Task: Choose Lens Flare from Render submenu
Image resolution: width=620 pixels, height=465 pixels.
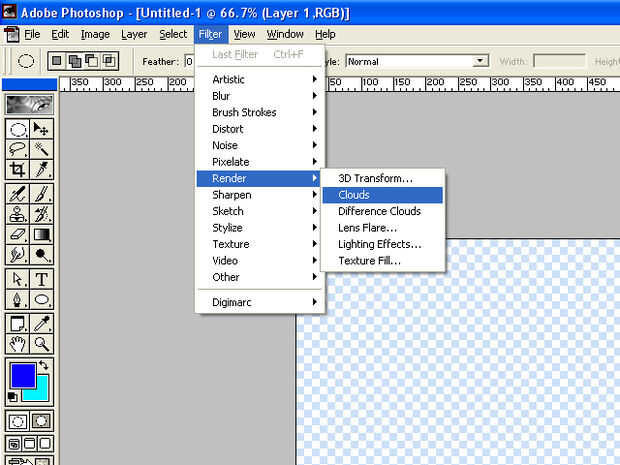Action: click(x=382, y=228)
